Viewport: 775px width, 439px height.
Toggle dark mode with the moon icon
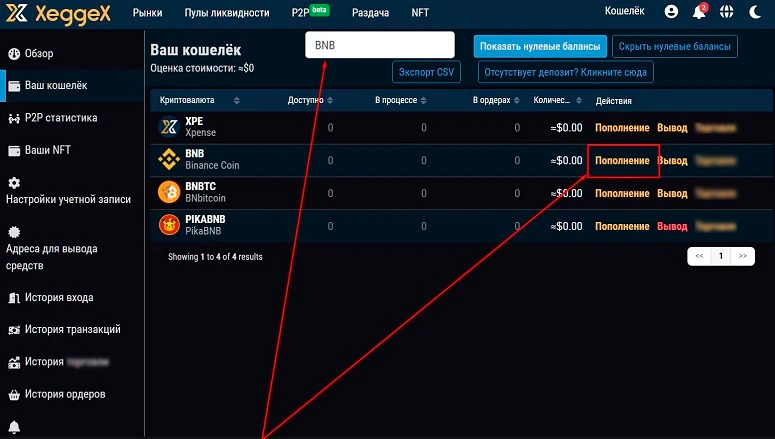click(x=727, y=12)
